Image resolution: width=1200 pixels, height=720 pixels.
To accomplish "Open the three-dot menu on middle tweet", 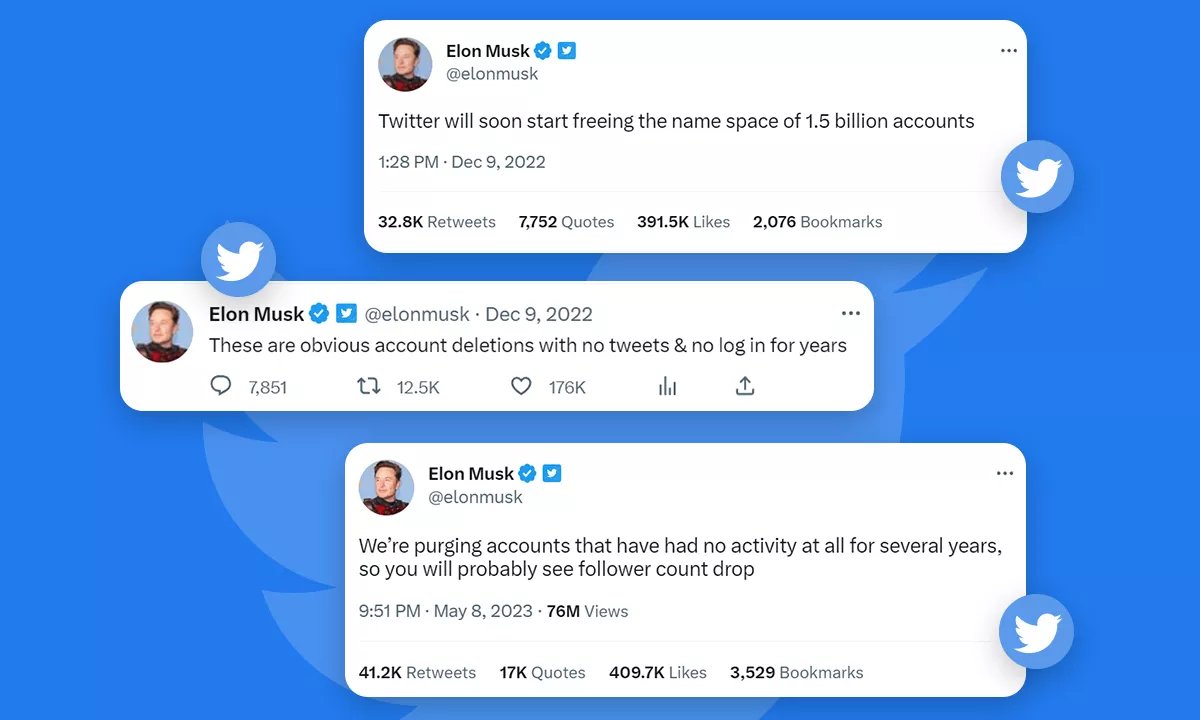I will [851, 313].
